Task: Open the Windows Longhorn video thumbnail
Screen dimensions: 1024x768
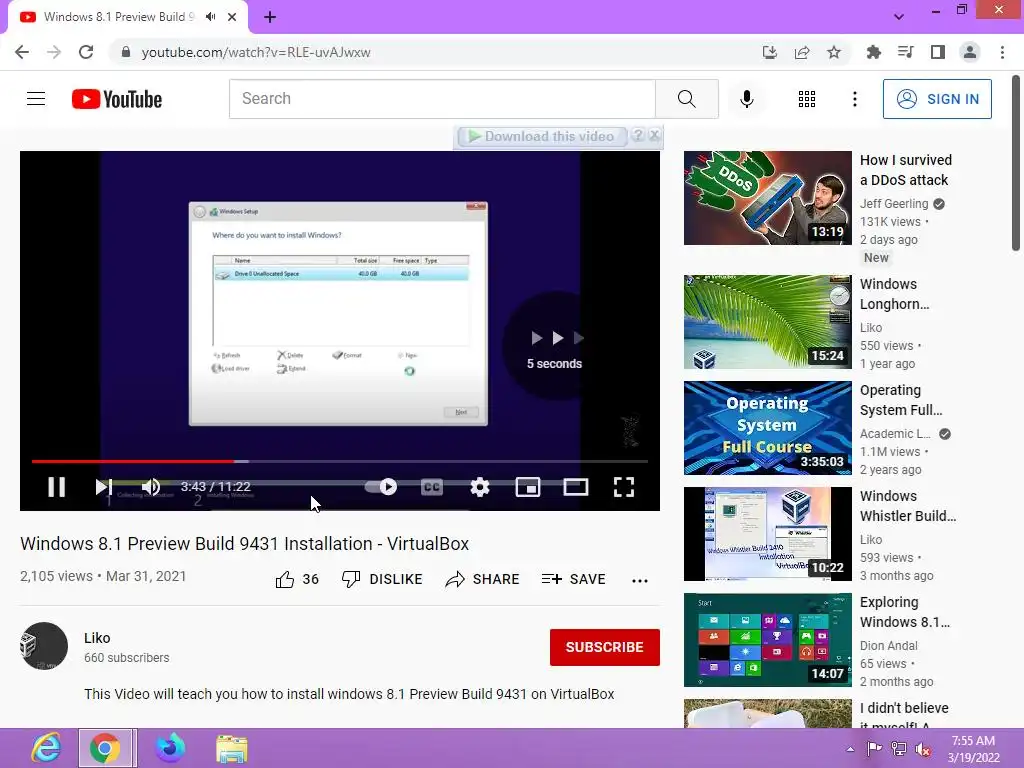Action: pos(767,322)
